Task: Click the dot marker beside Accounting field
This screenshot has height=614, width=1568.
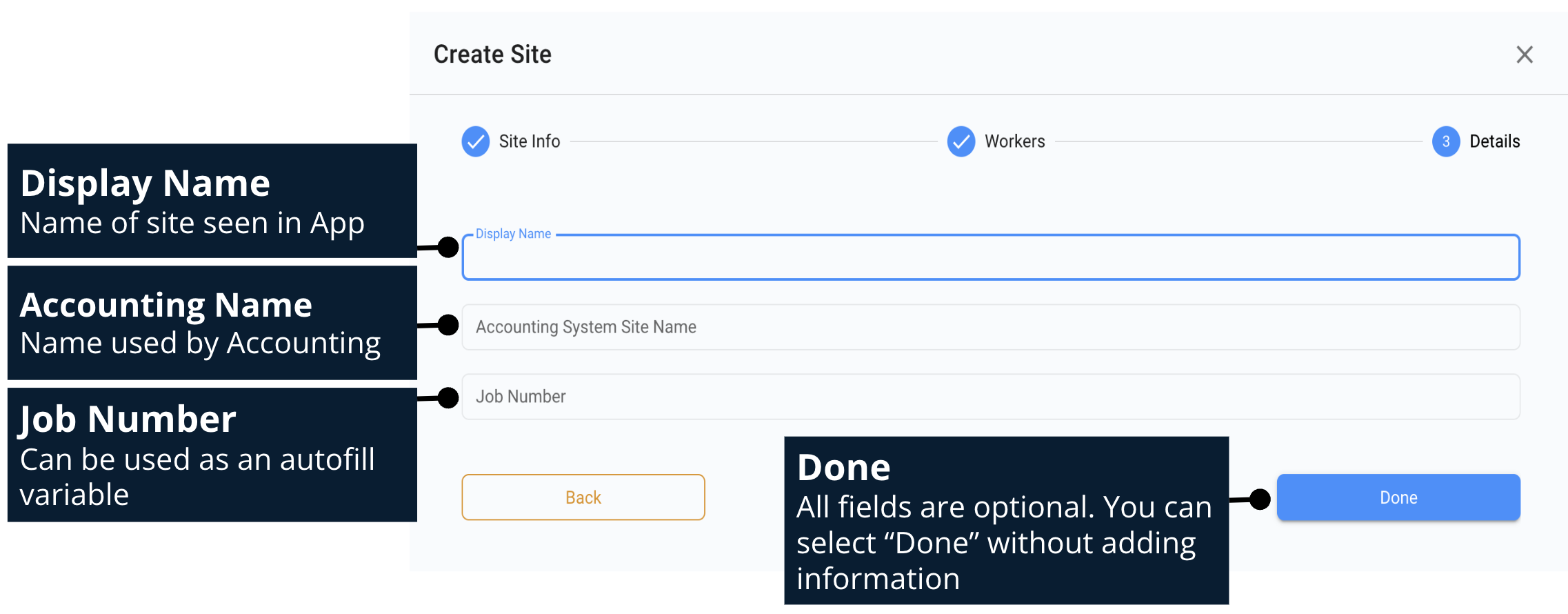Action: coord(448,324)
